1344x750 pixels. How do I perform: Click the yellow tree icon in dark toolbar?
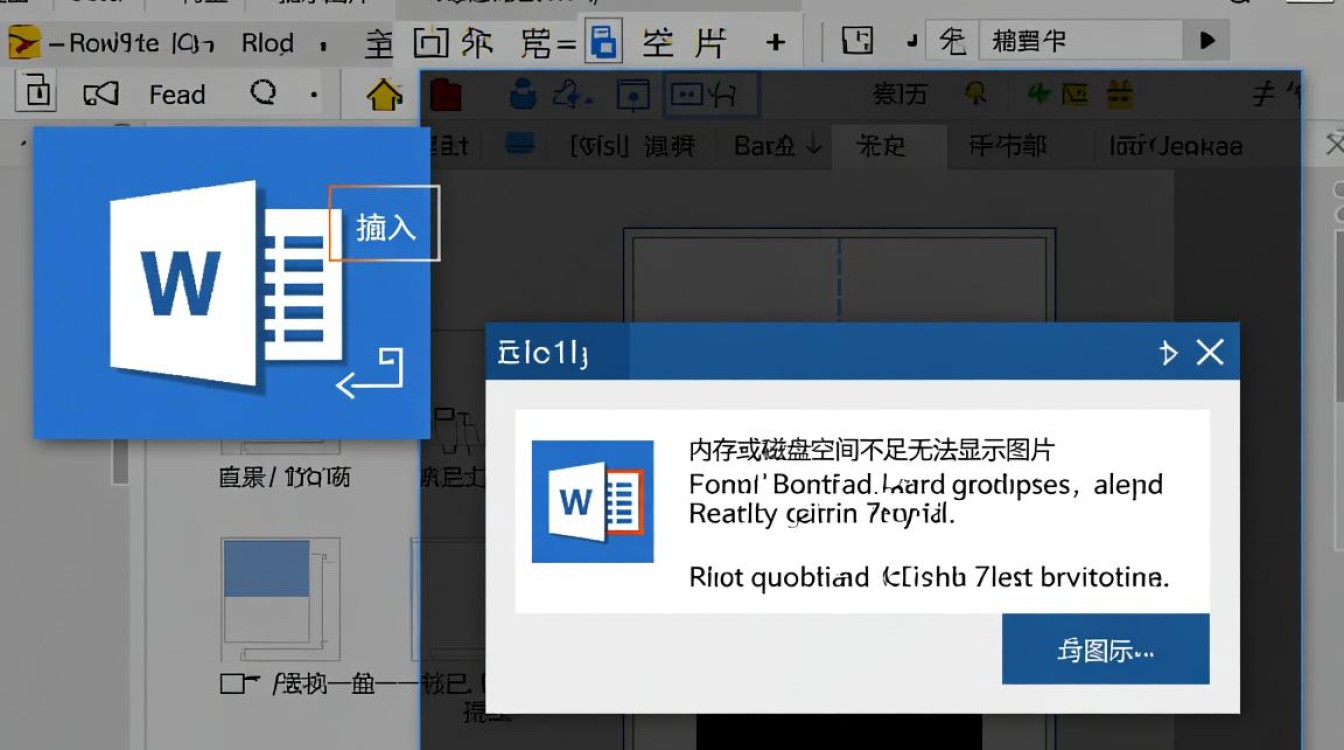point(975,94)
